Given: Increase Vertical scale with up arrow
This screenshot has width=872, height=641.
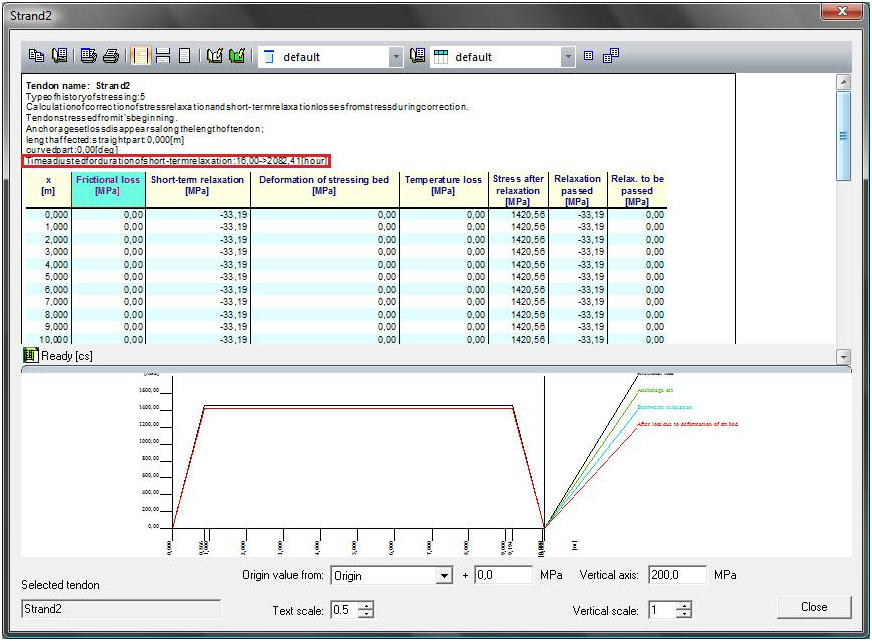Looking at the screenshot, I should click(x=684, y=606).
